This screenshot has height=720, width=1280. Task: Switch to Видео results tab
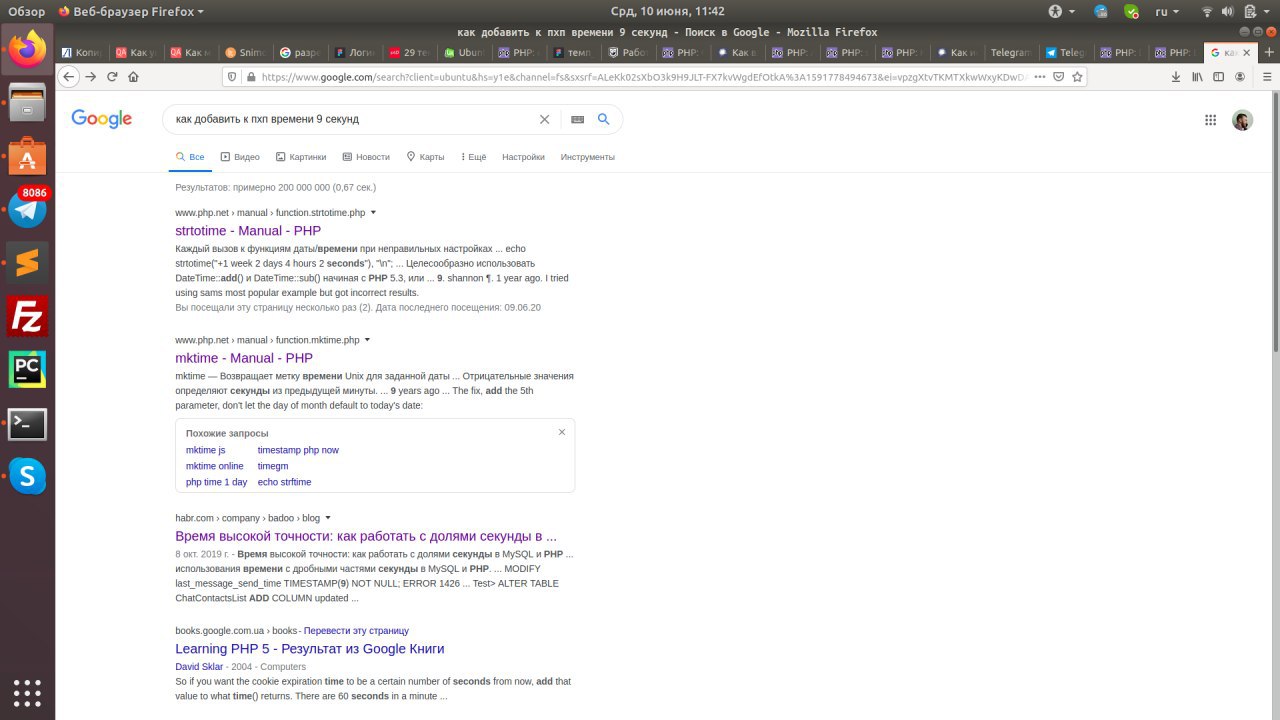(240, 157)
